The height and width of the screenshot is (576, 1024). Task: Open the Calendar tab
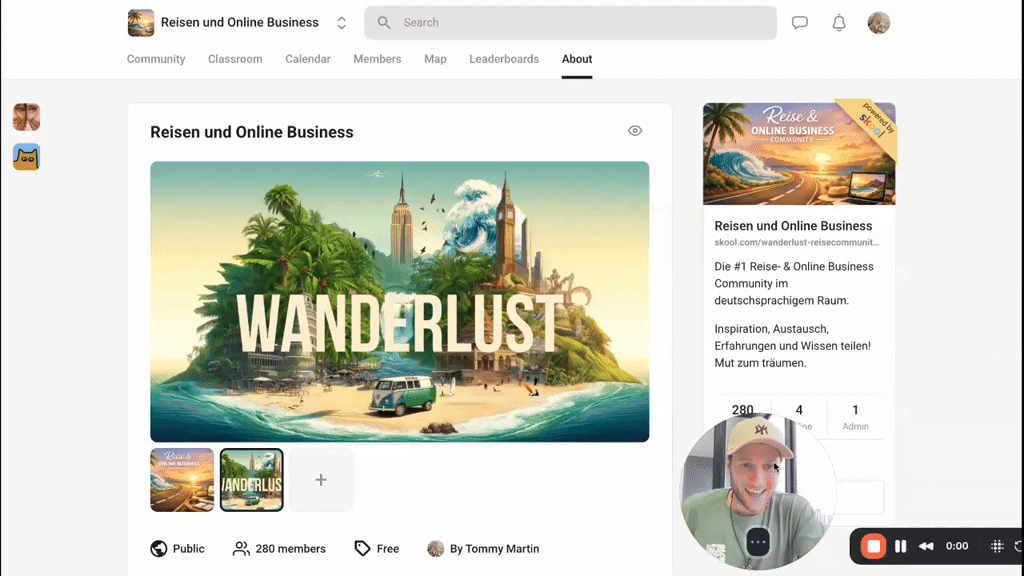(x=308, y=59)
